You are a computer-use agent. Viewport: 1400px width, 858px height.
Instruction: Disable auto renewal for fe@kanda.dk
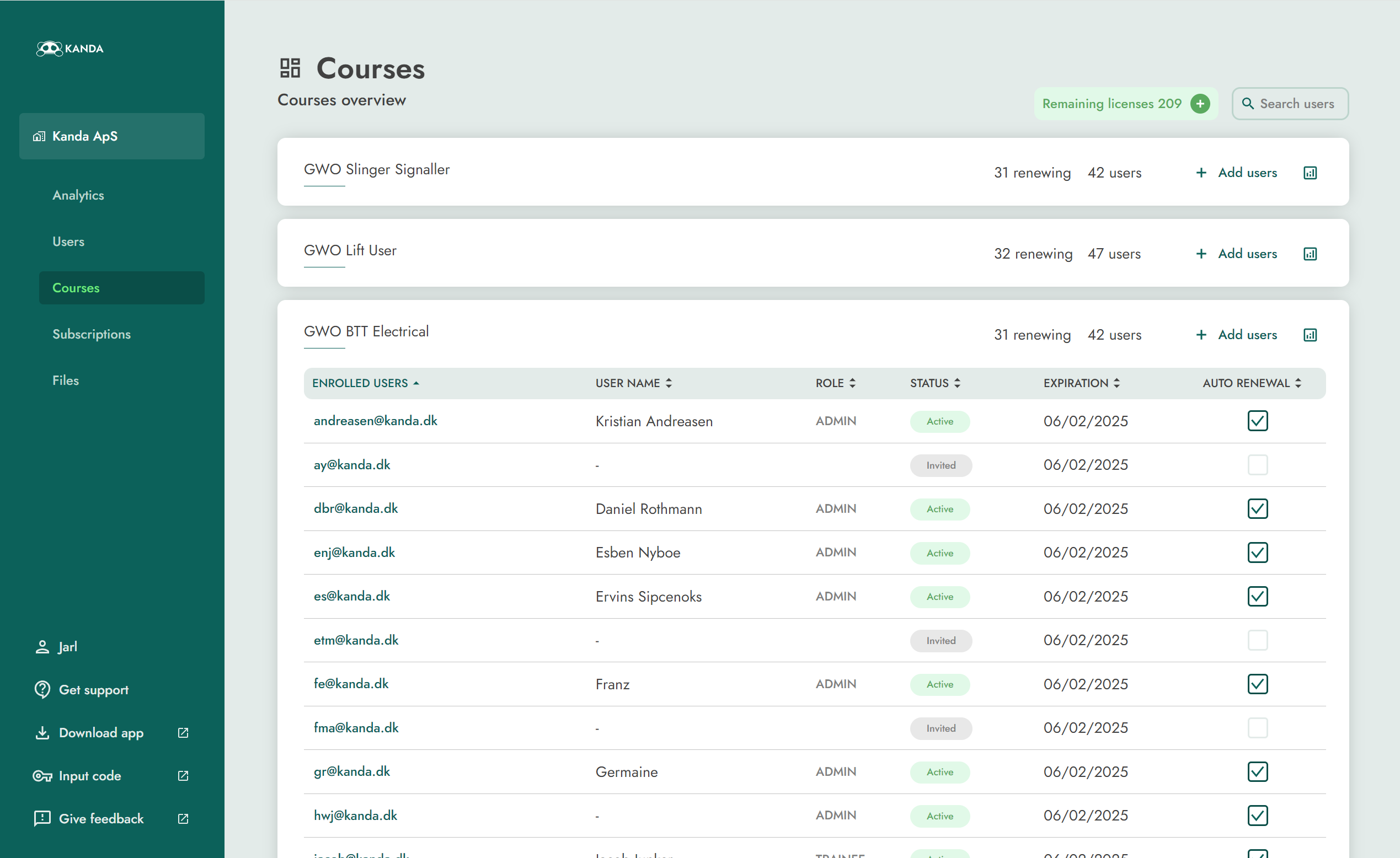pyautogui.click(x=1257, y=684)
